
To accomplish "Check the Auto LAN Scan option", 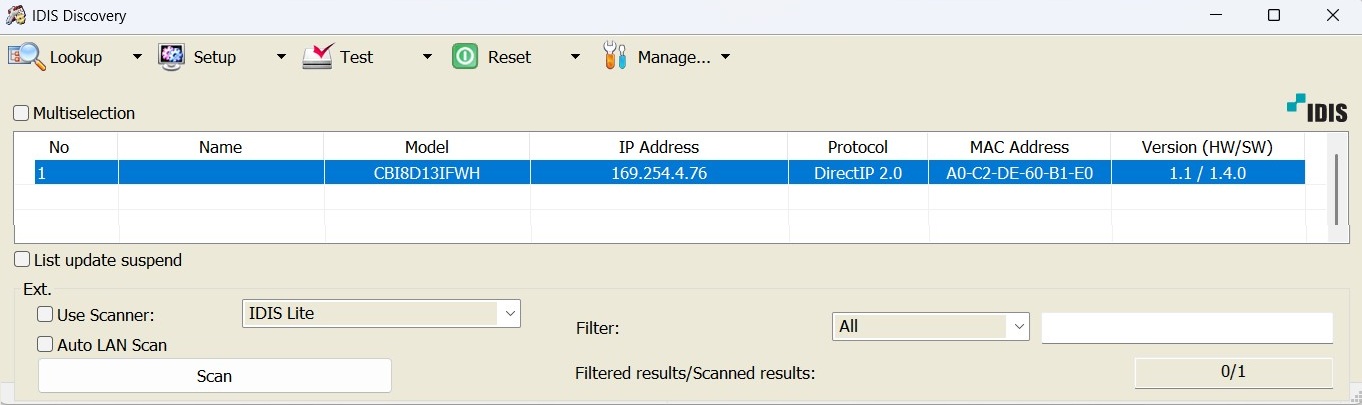I will [45, 345].
